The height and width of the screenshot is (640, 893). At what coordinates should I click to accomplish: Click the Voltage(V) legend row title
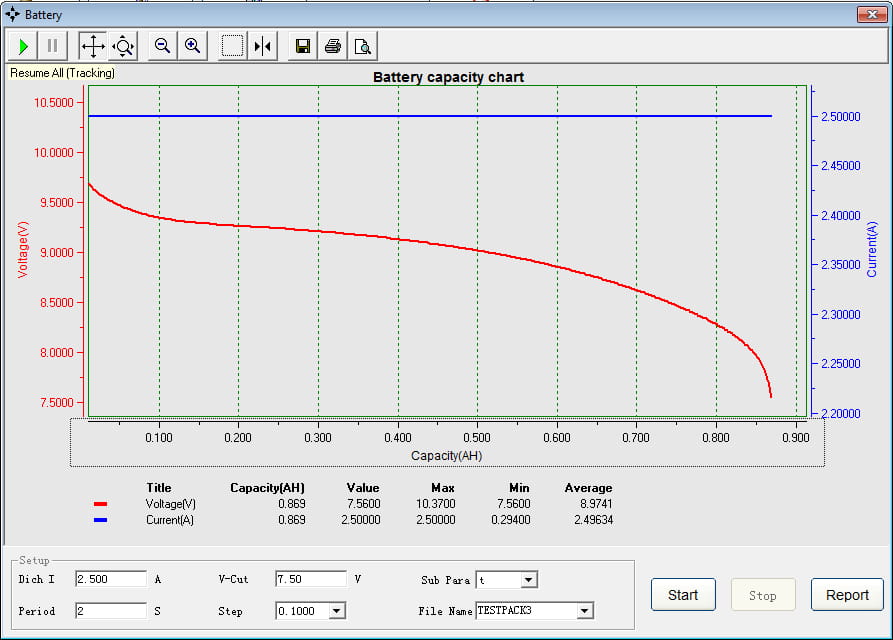point(170,504)
